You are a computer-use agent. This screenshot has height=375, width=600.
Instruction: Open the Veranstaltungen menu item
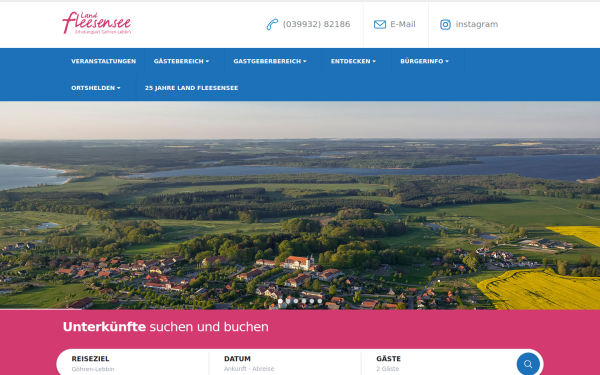[103, 61]
